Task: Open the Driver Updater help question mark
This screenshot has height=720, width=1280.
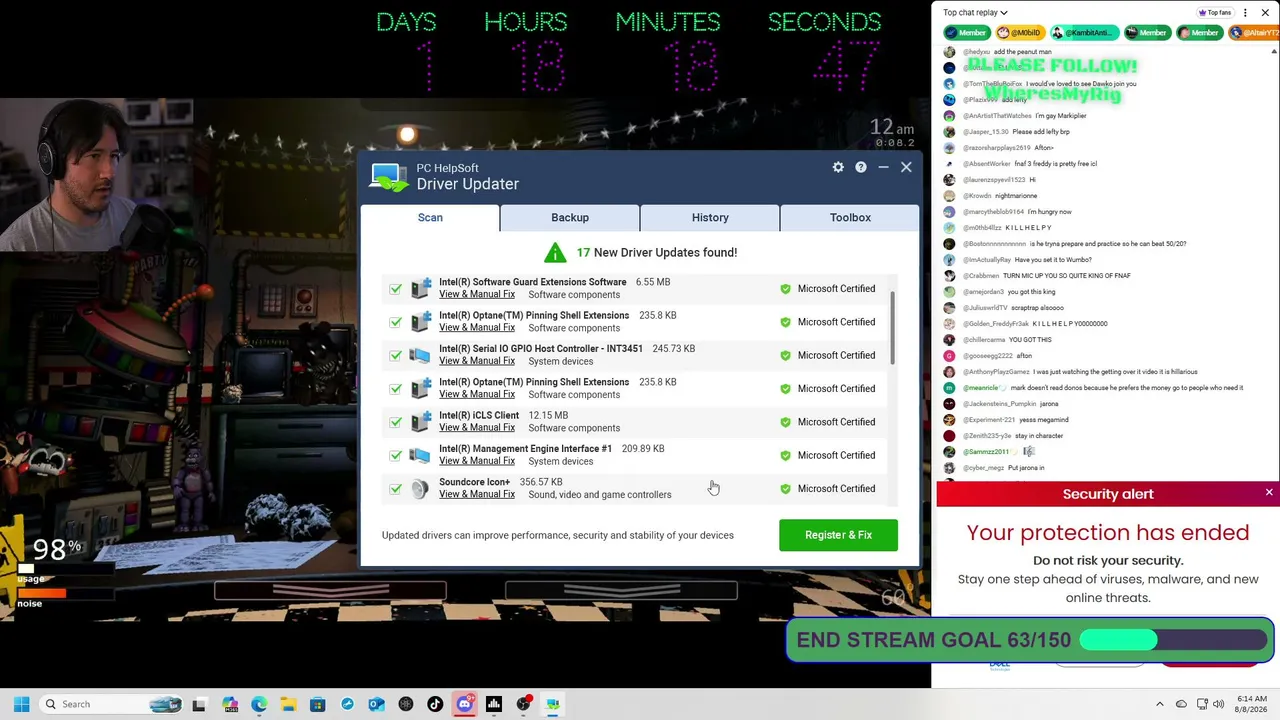Action: 861,167
